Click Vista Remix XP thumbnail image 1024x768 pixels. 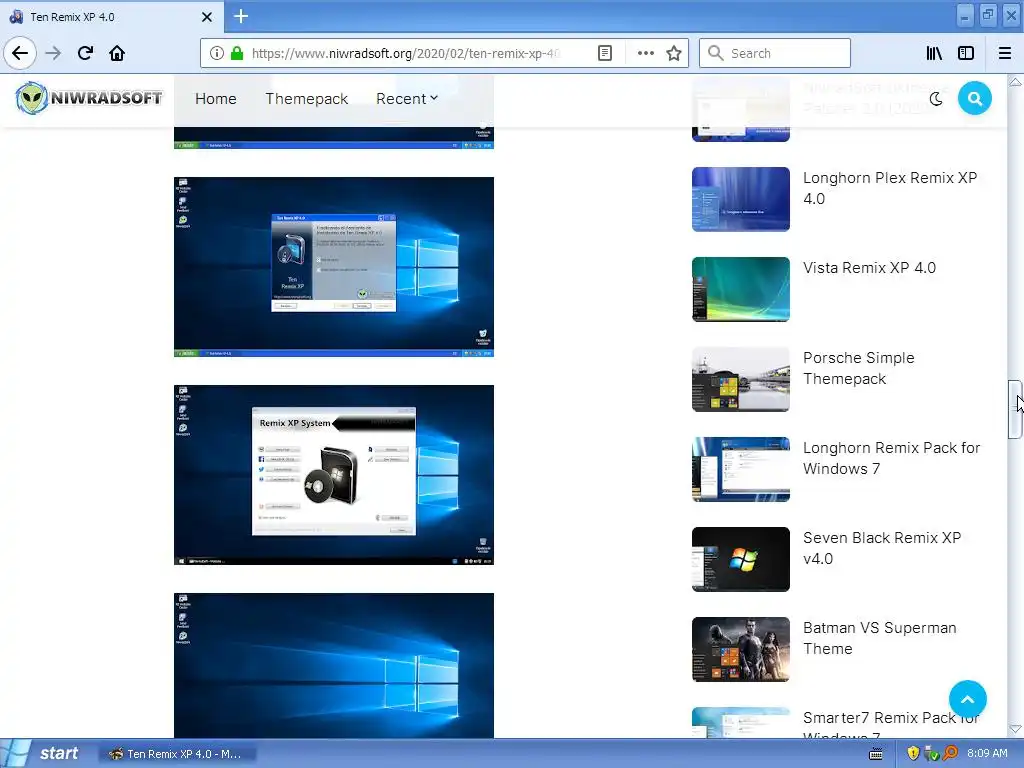[741, 289]
